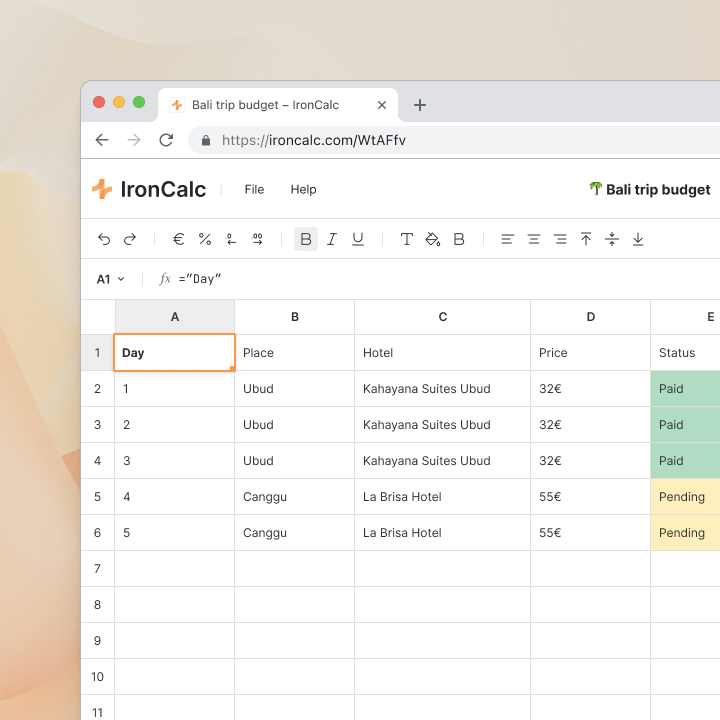Align text left

[507, 239]
